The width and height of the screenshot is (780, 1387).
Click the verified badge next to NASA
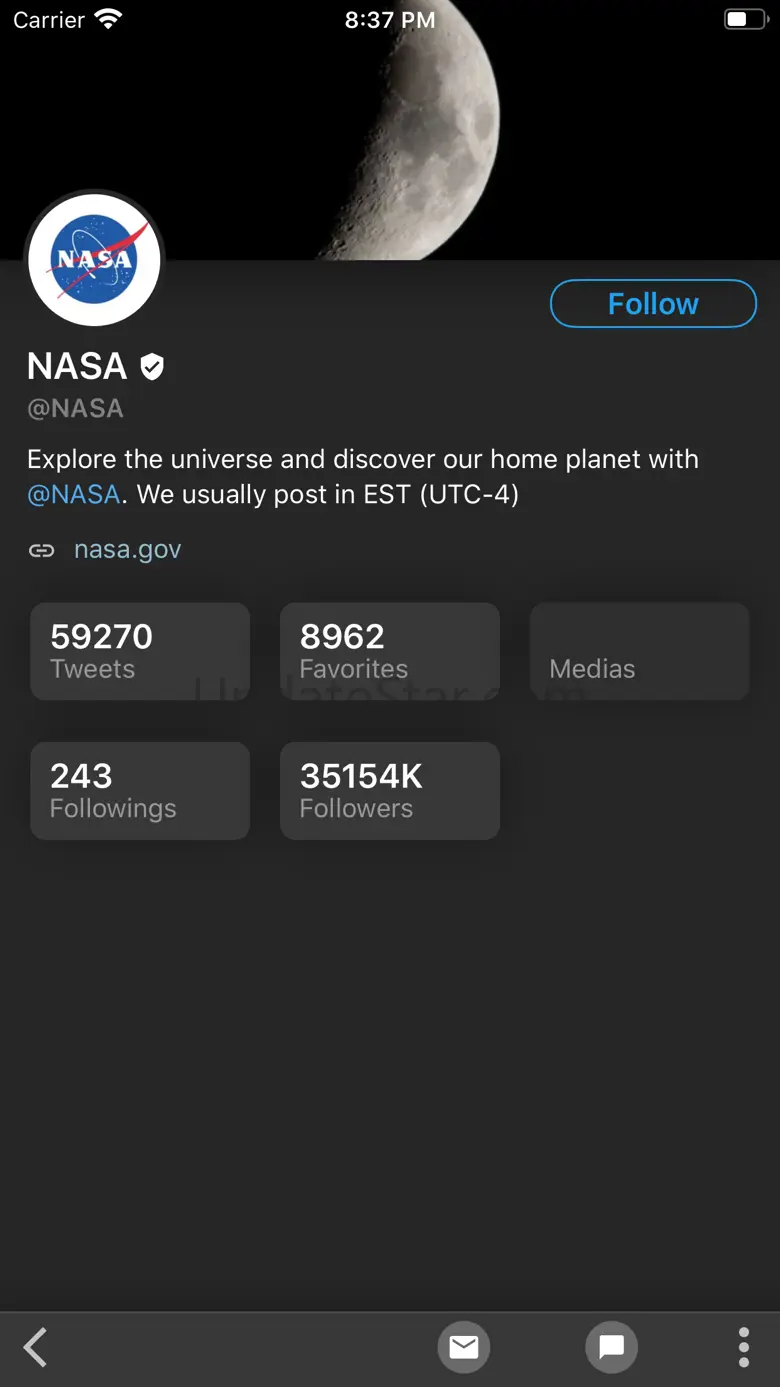tap(152, 367)
